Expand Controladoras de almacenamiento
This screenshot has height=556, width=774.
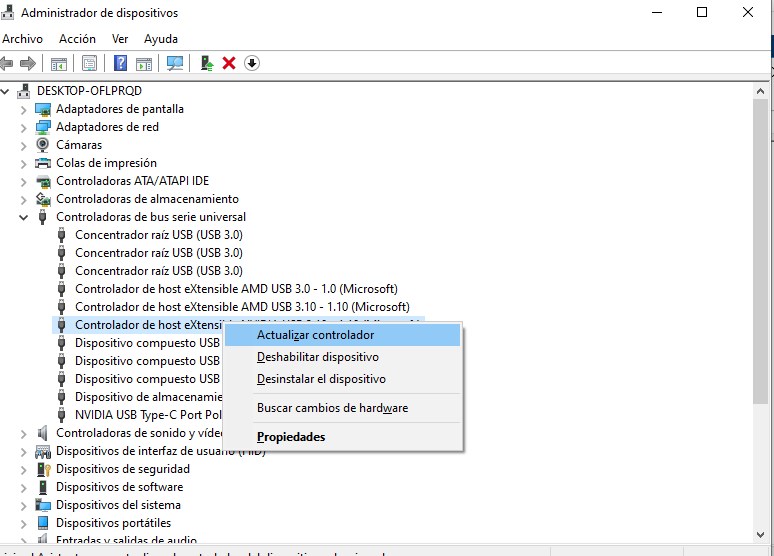[x=23, y=199]
